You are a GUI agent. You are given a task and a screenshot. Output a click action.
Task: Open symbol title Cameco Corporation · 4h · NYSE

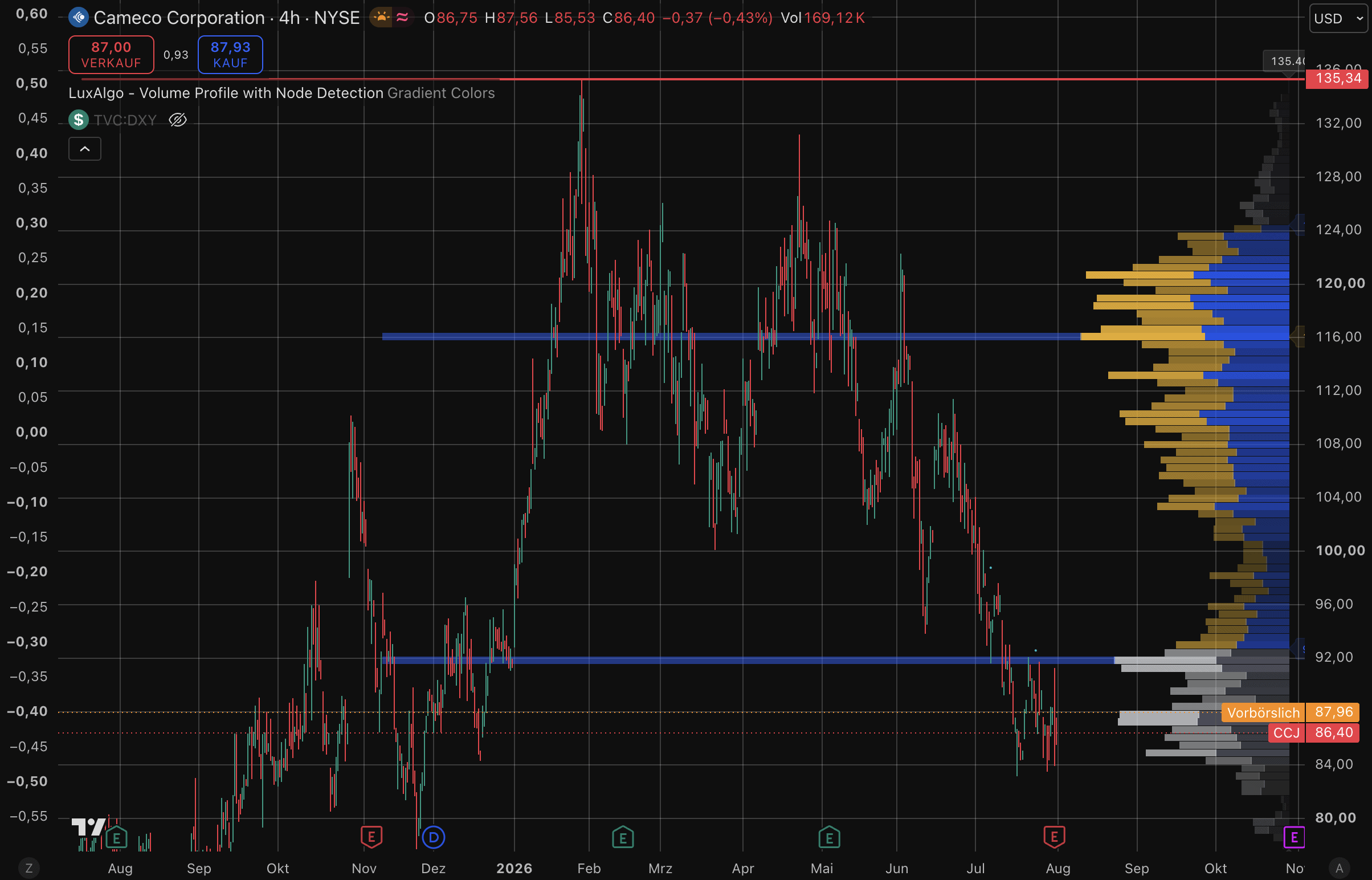point(227,18)
